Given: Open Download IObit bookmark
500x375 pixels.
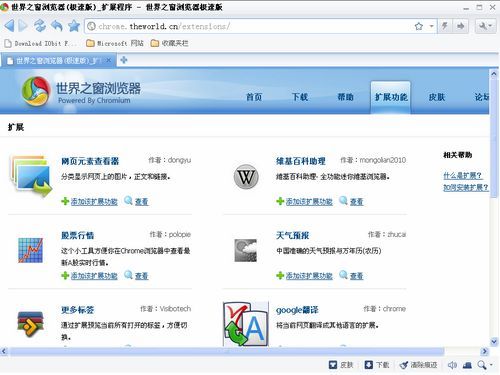Looking at the screenshot, I should [41, 43].
